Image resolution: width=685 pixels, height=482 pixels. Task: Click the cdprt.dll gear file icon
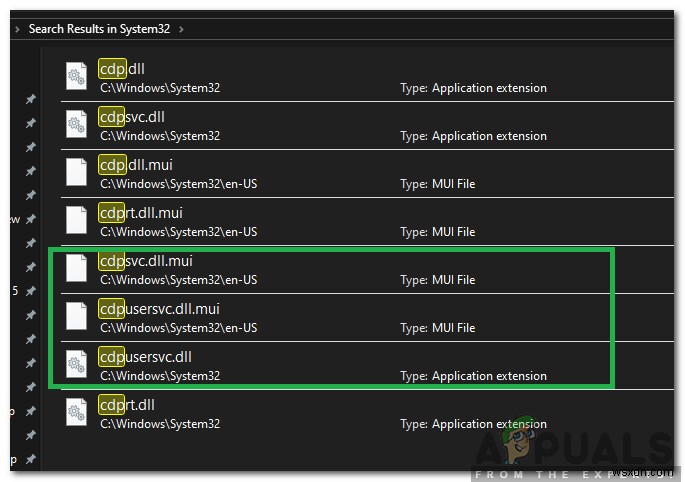coord(76,413)
